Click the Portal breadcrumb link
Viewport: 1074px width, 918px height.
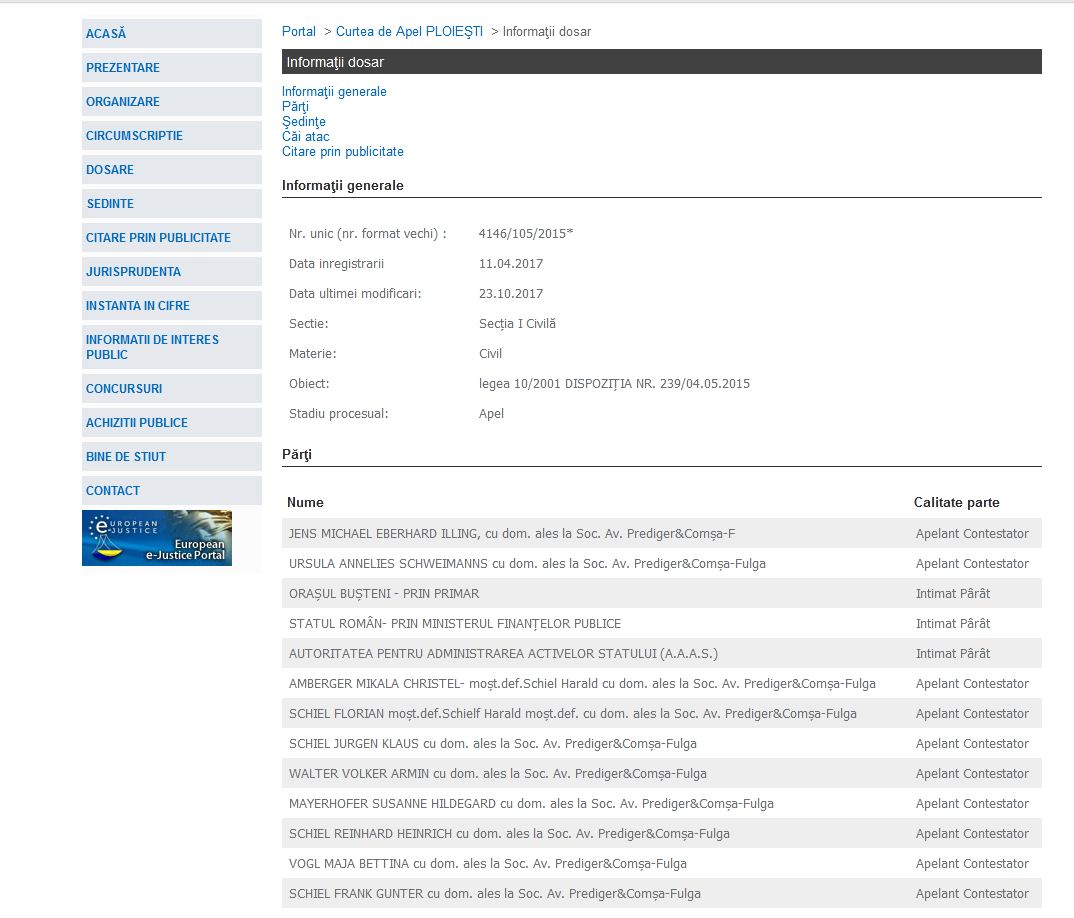[x=298, y=32]
